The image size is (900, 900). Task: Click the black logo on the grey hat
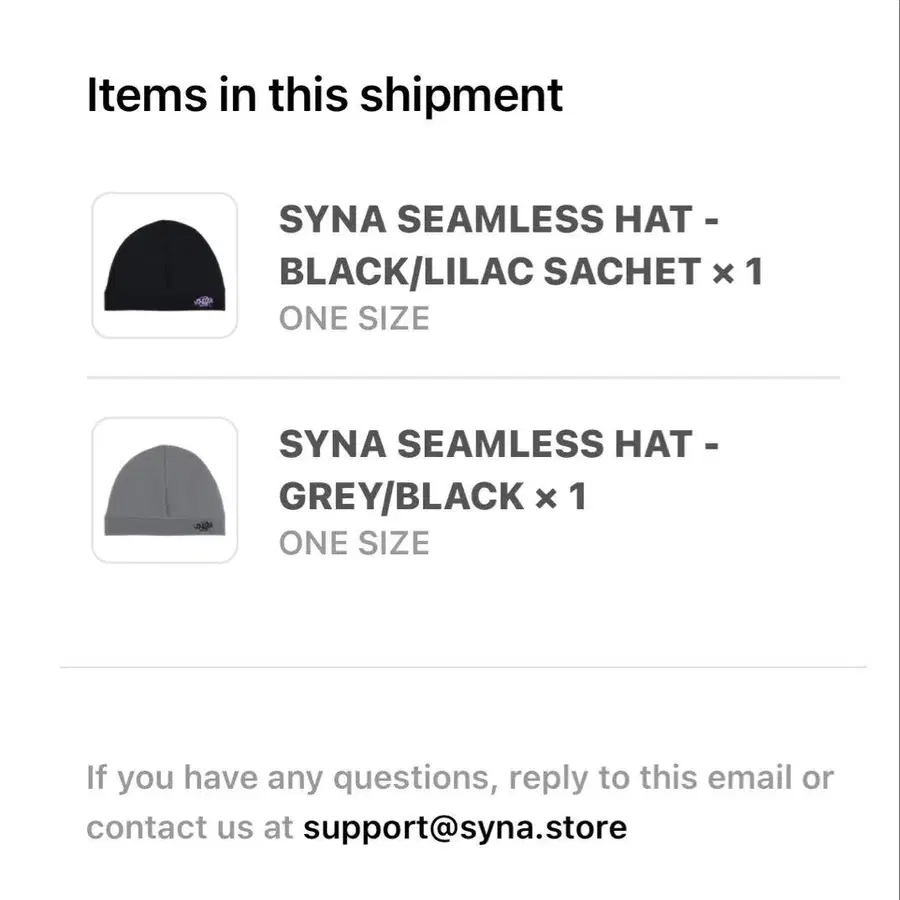(204, 526)
